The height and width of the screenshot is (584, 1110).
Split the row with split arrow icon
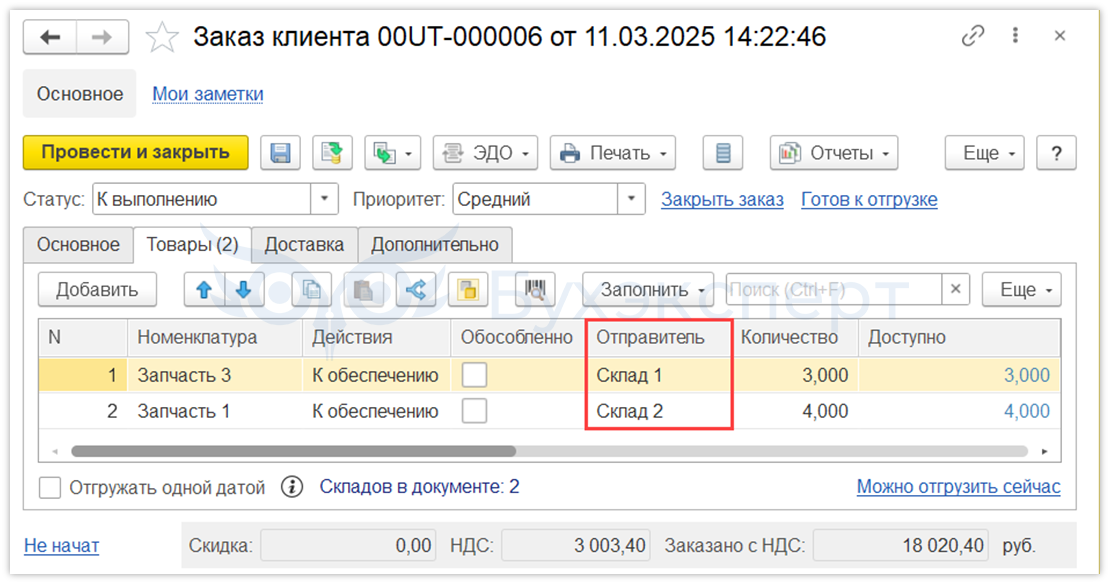click(416, 290)
